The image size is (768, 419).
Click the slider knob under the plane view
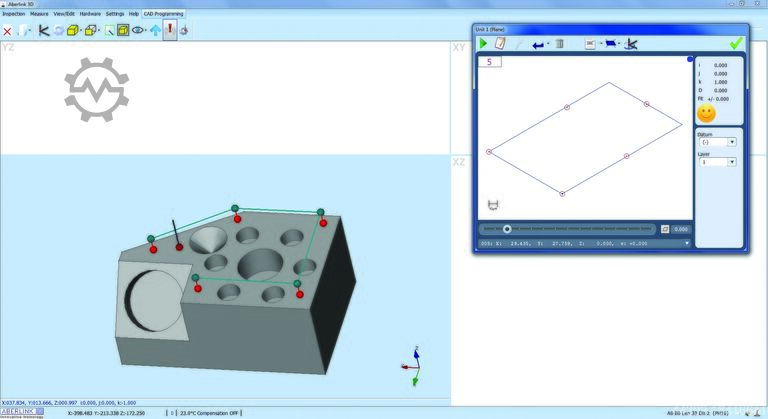507,229
